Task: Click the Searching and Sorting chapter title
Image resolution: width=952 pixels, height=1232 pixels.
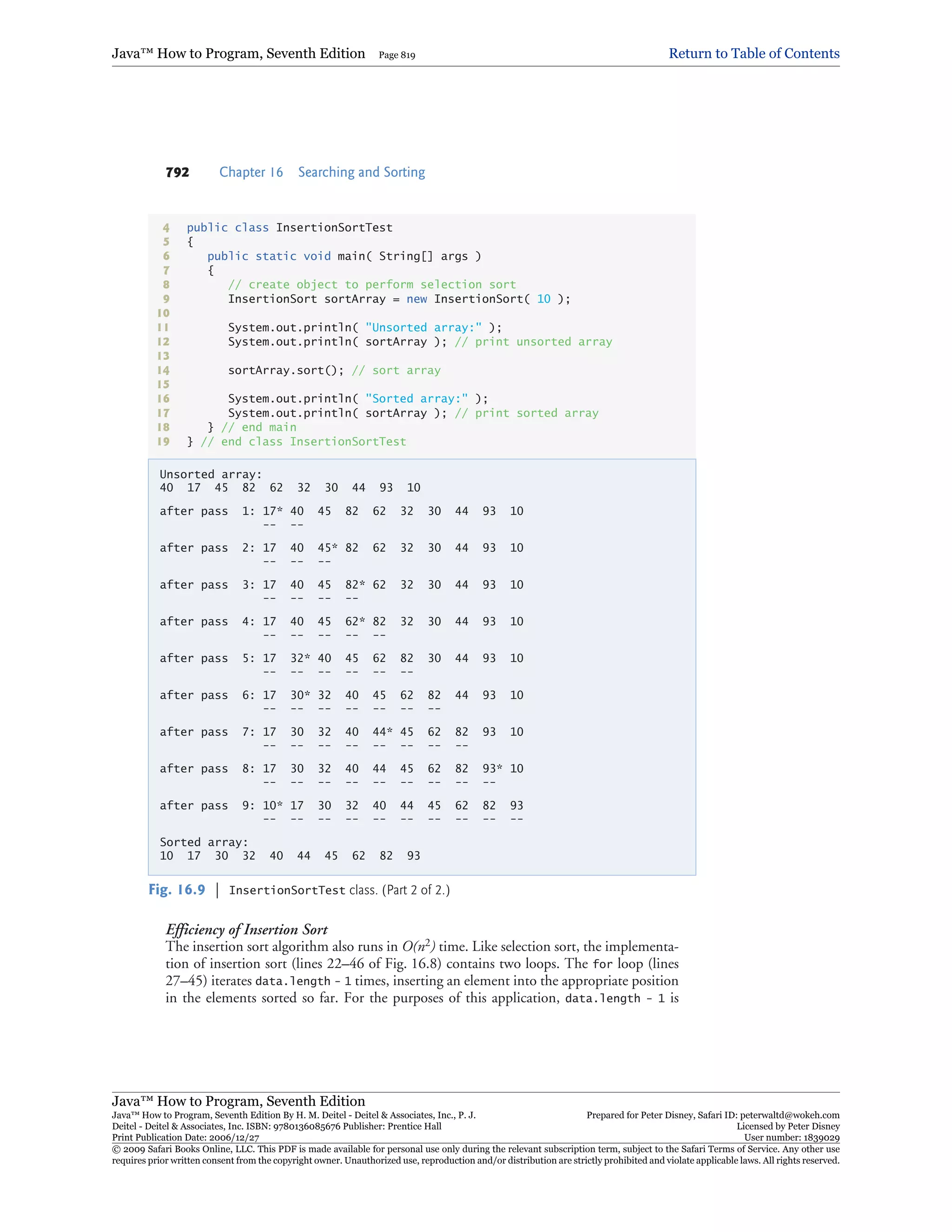Action: 361,172
